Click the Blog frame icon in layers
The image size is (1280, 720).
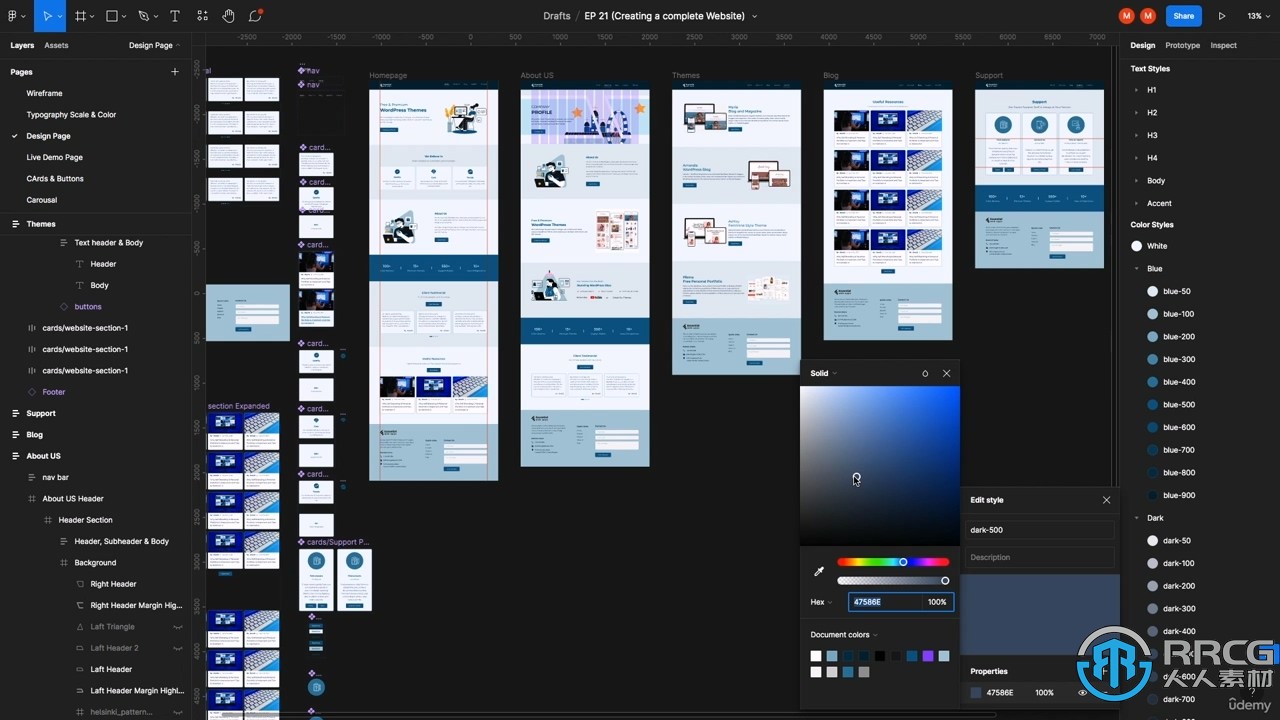click(x=16, y=435)
